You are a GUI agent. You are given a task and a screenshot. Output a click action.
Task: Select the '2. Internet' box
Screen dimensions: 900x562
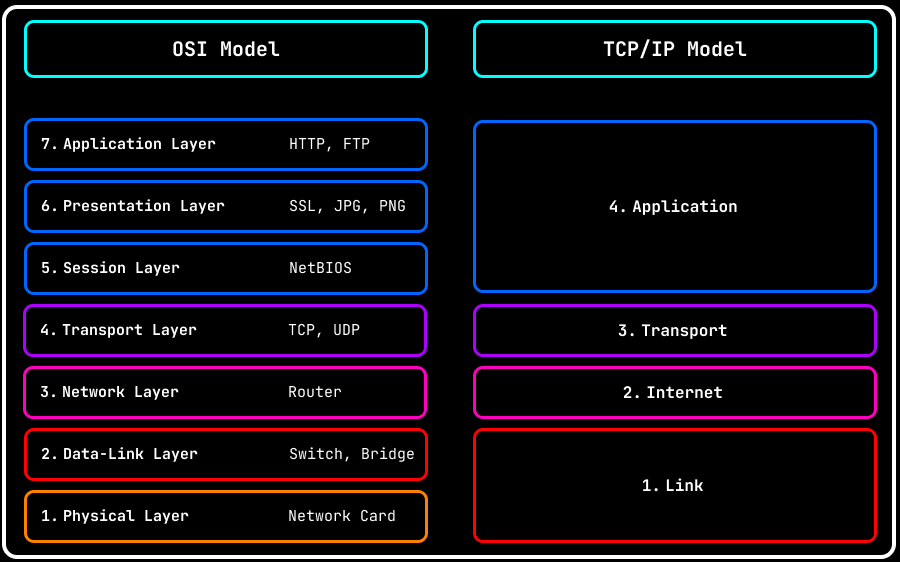click(674, 393)
